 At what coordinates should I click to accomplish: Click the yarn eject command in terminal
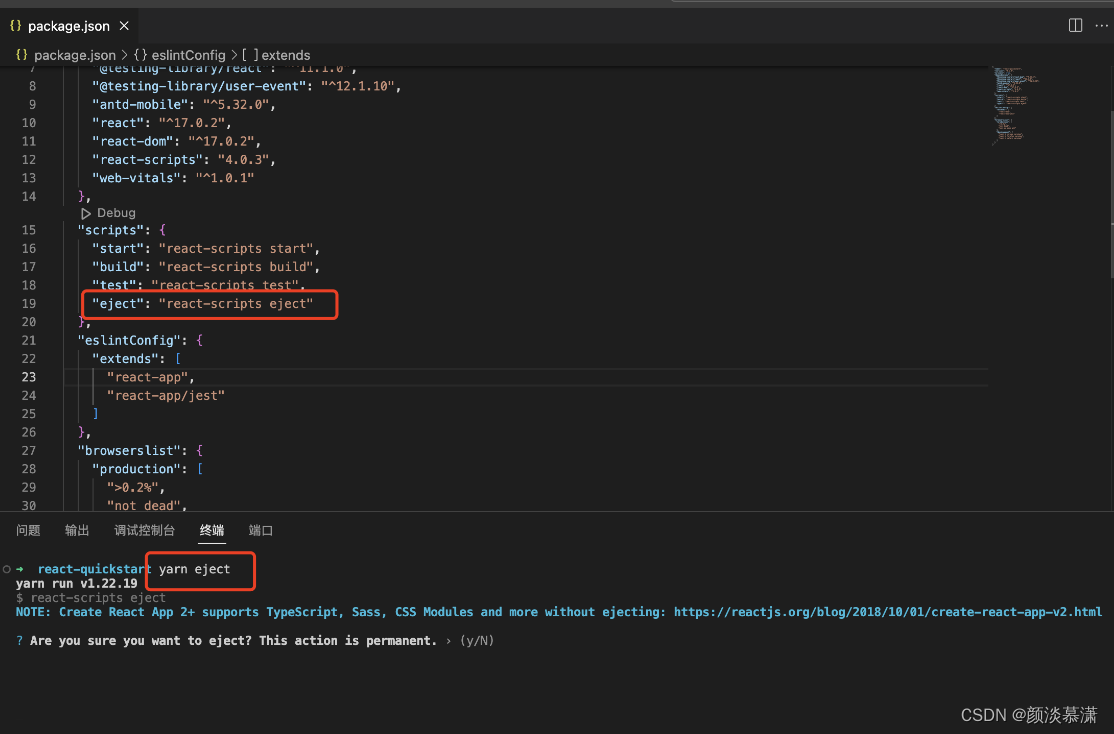(194, 568)
